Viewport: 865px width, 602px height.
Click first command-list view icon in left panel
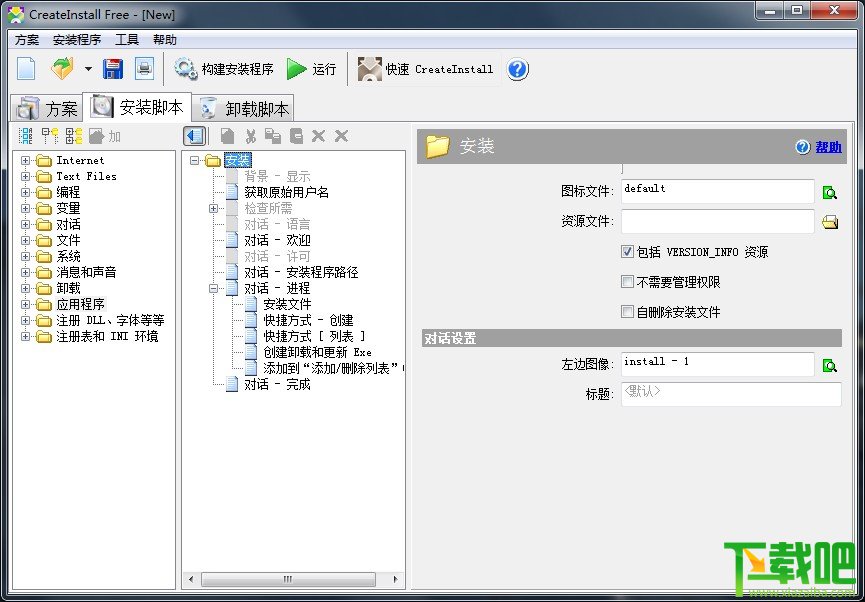point(25,136)
